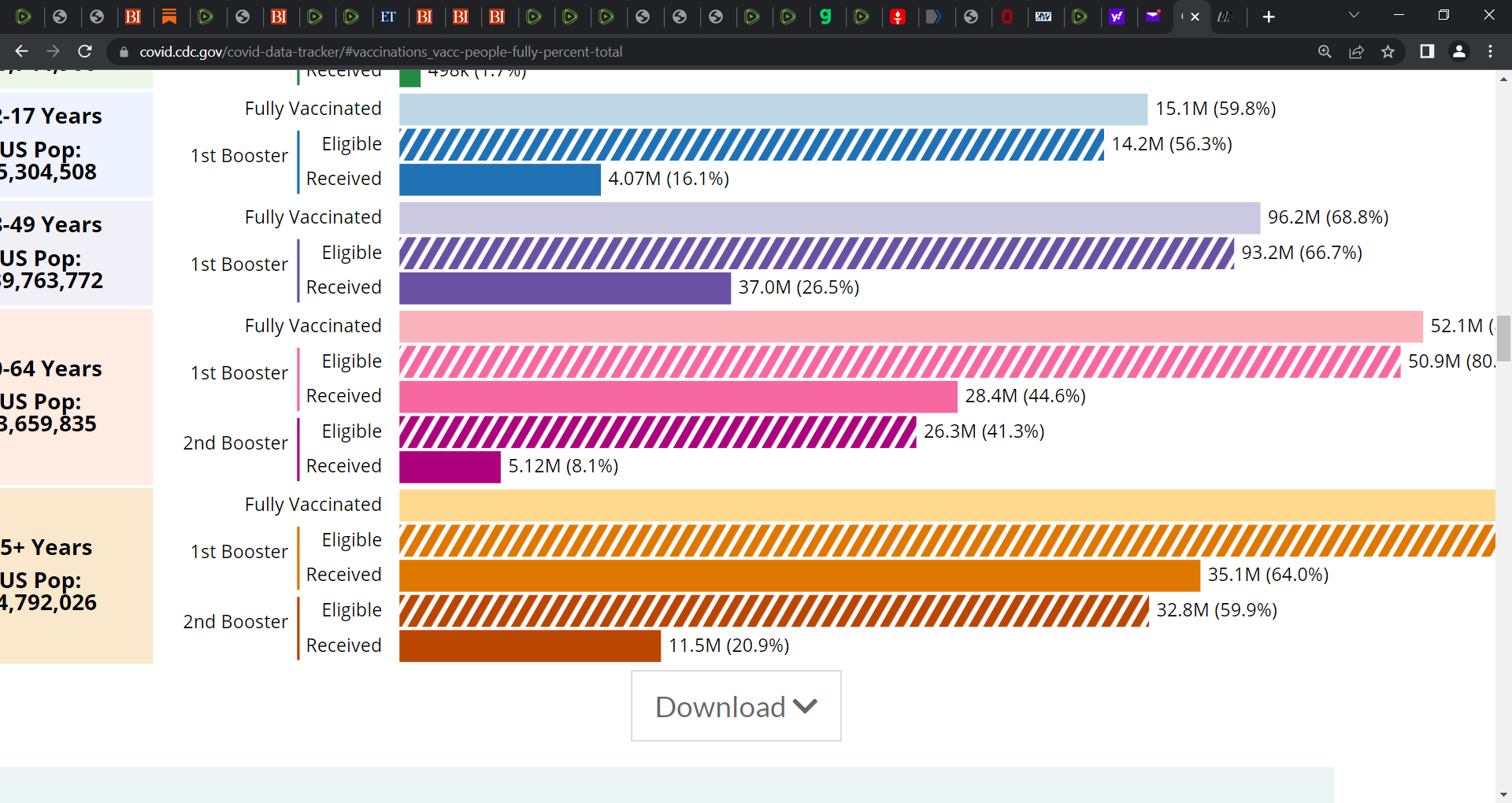Switch to the Yahoo tab
The height and width of the screenshot is (803, 1512).
(x=1117, y=17)
